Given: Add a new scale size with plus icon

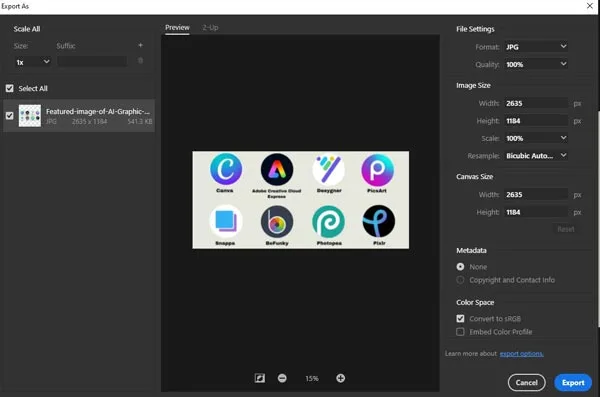Looking at the screenshot, I should coord(140,45).
